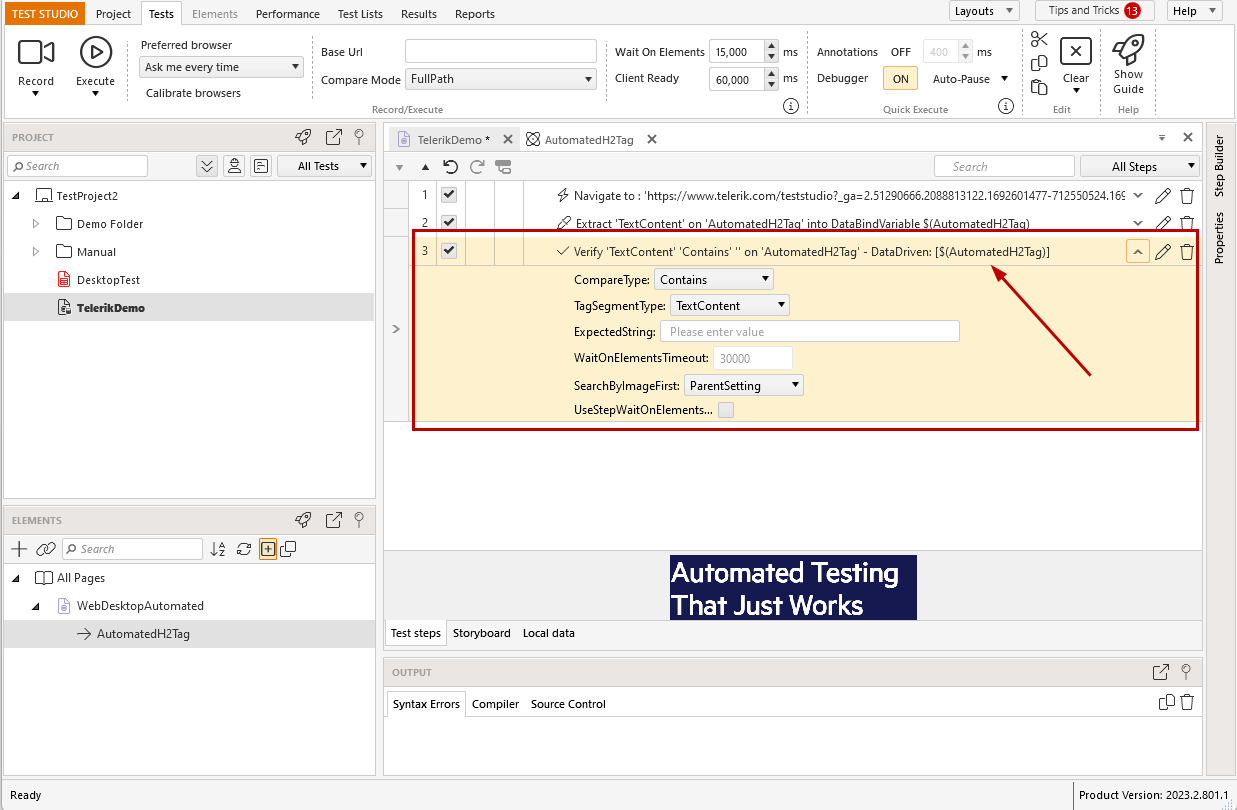The image size is (1237, 810).
Task: Open the Test Lists tab
Action: (x=360, y=14)
